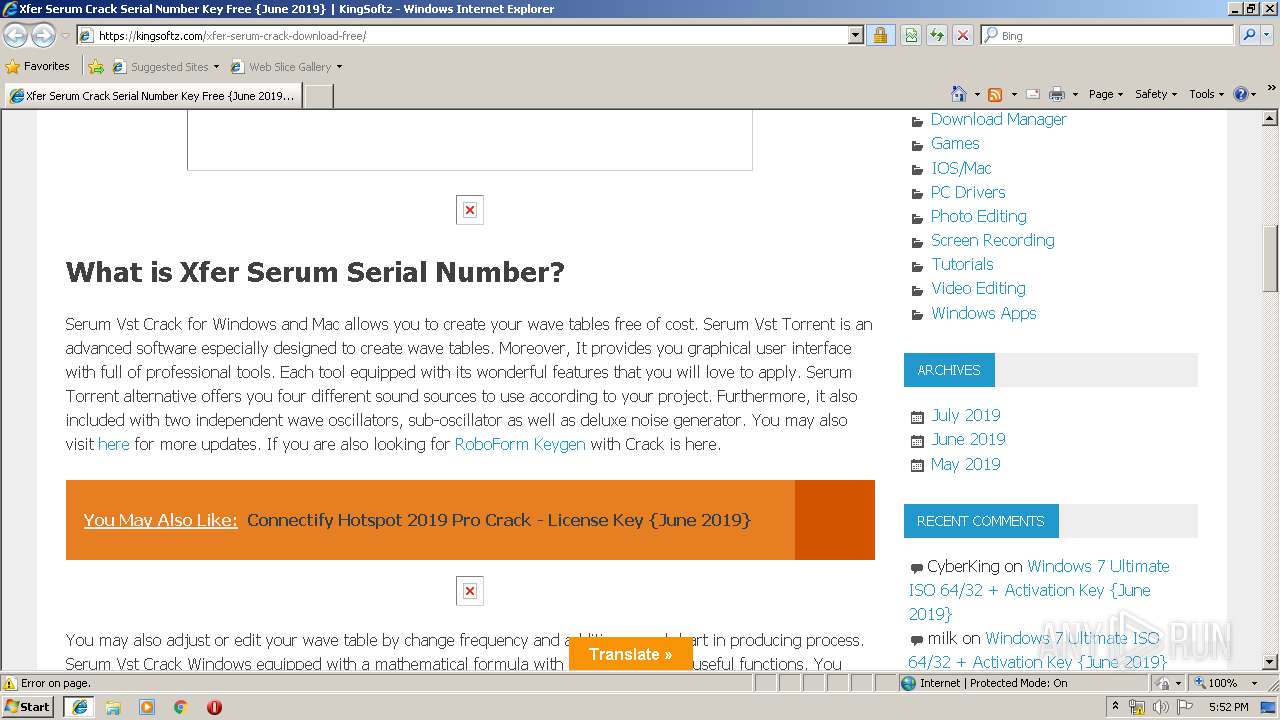Show hidden system tray icons

point(1116,707)
